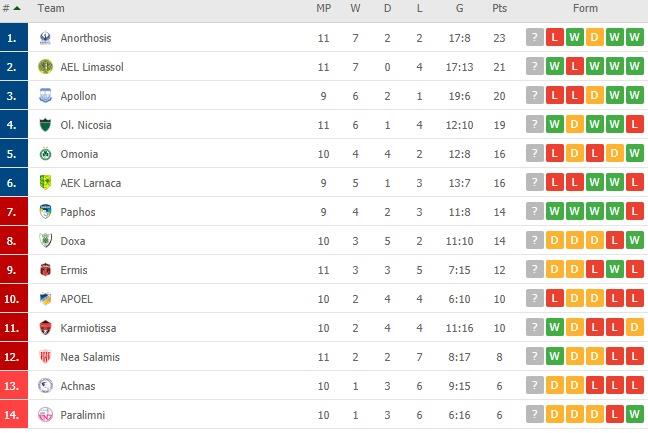Click Karmiotissa latest orange D form badge
The width and height of the screenshot is (648, 433).
635,327
